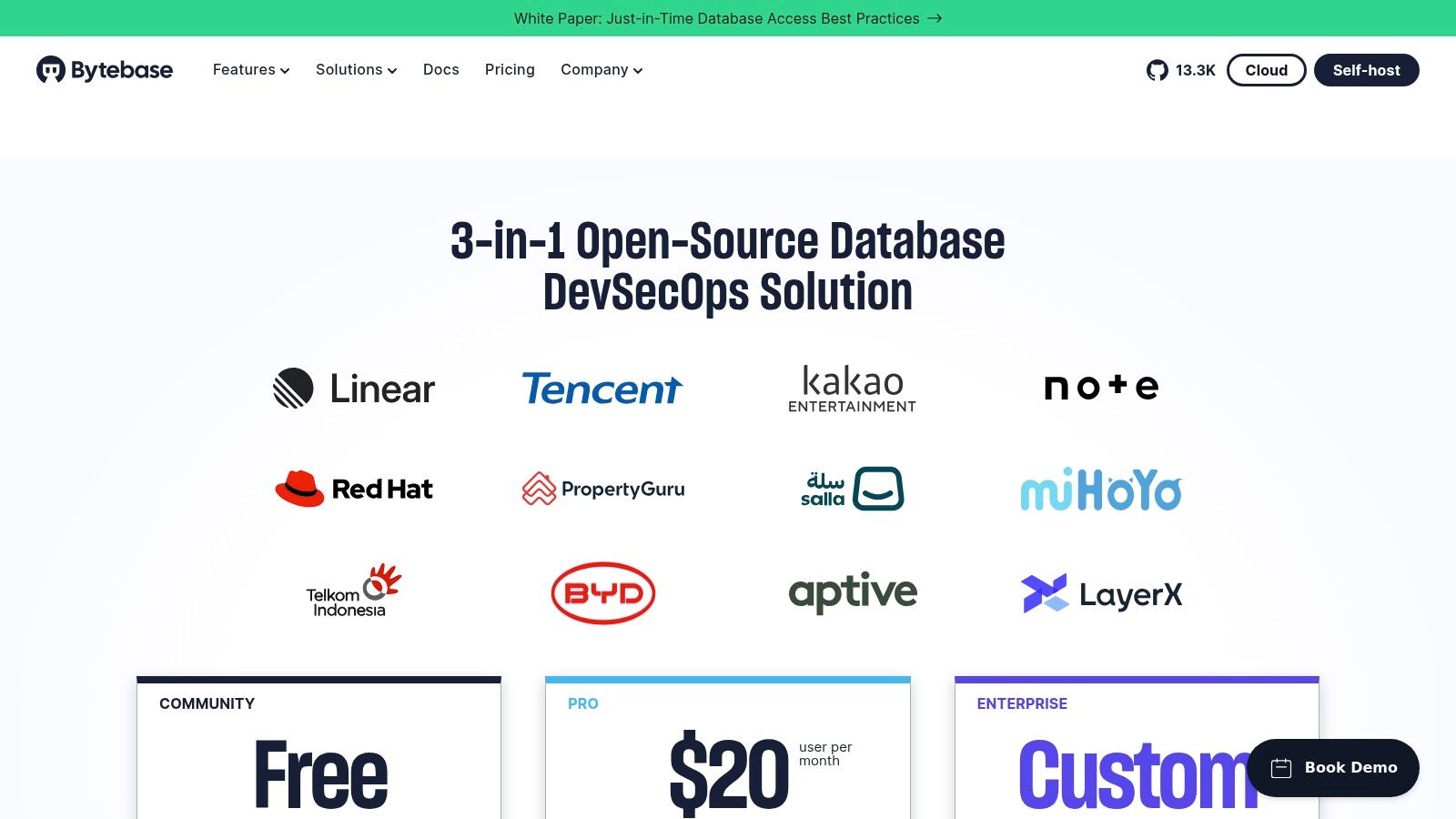
Task: Select the Linear customer logo
Action: [353, 389]
